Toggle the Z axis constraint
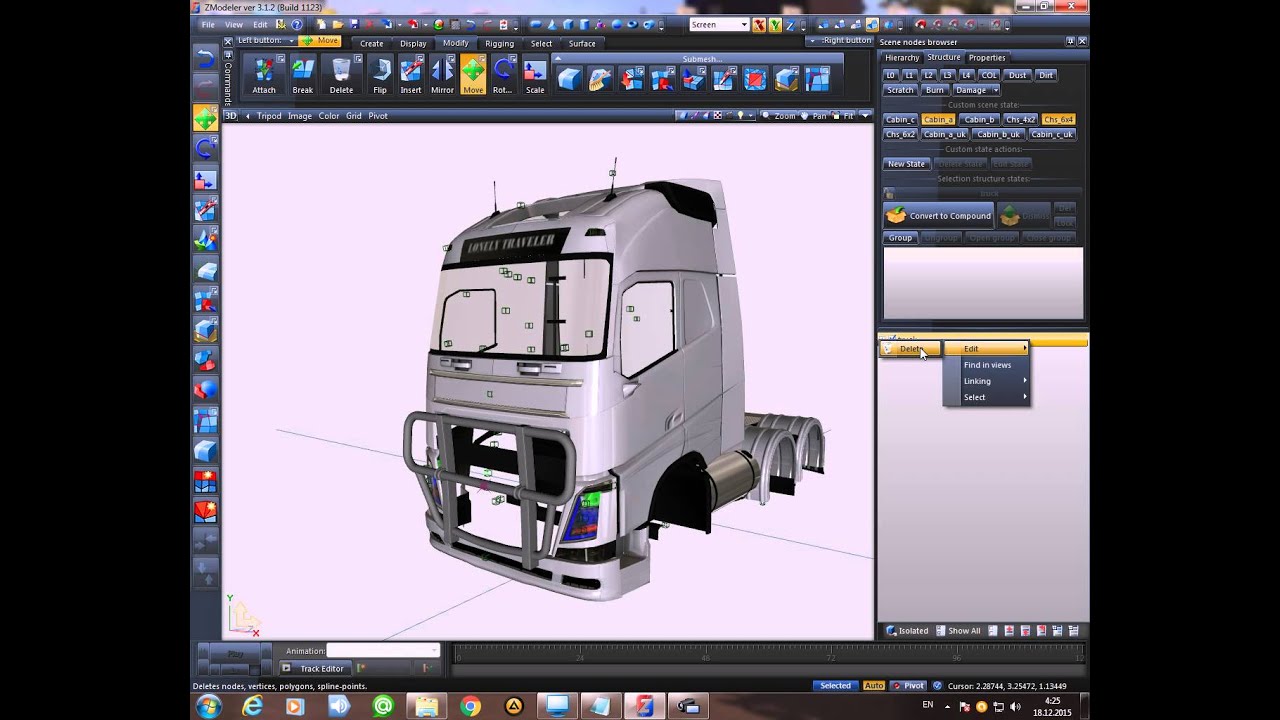 [x=789, y=24]
